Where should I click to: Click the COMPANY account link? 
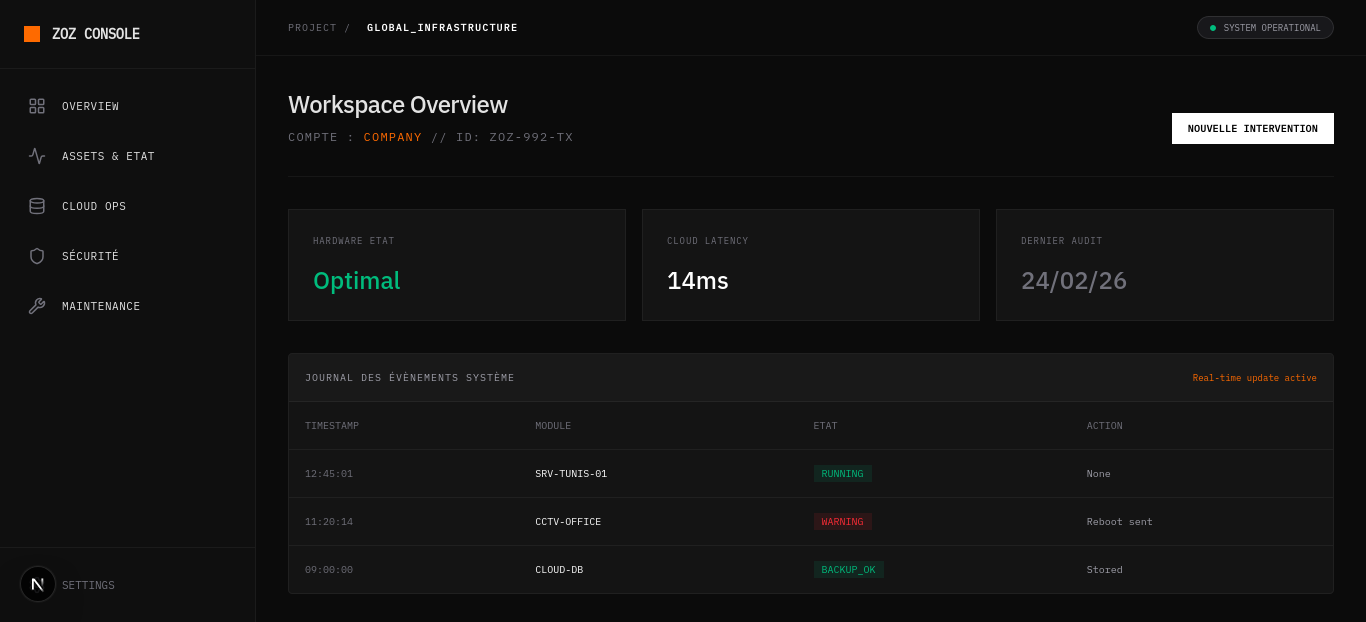tap(392, 137)
